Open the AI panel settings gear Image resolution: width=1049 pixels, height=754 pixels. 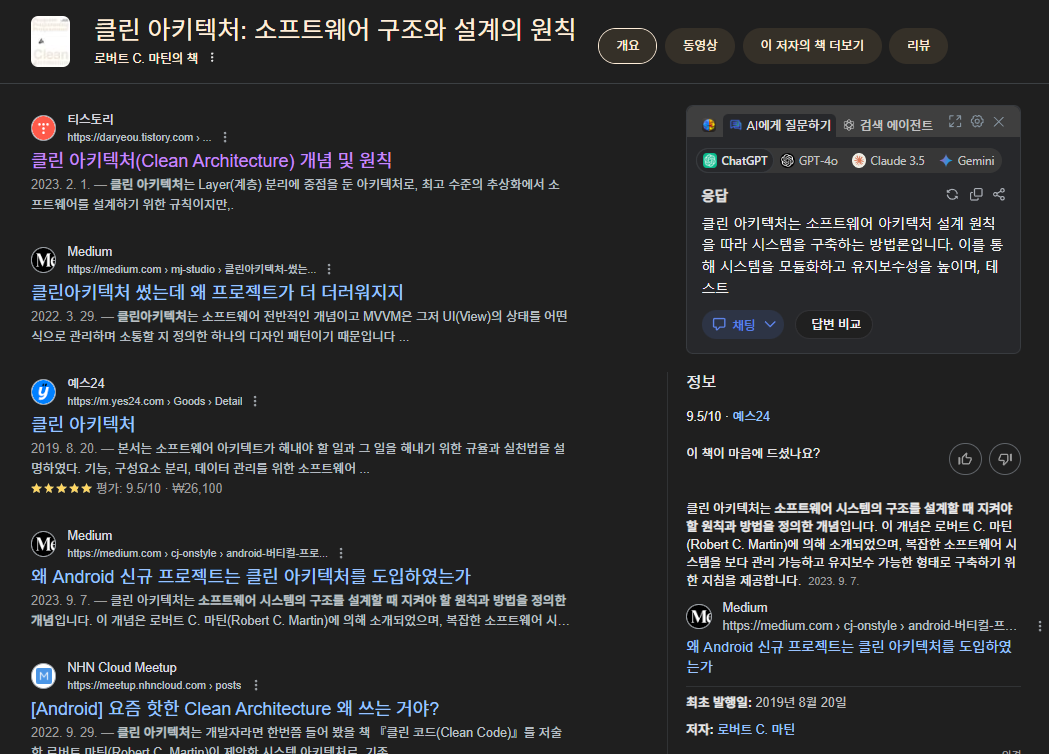977,121
